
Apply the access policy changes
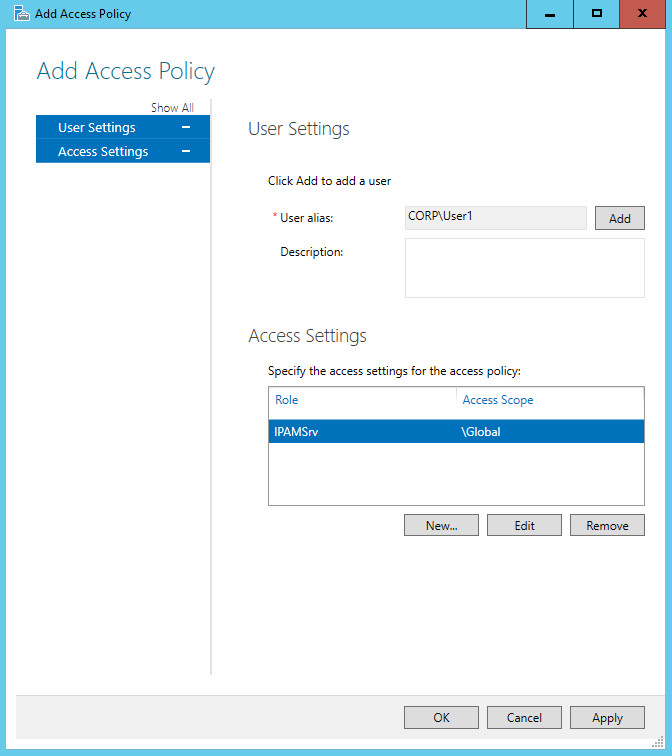coord(607,717)
